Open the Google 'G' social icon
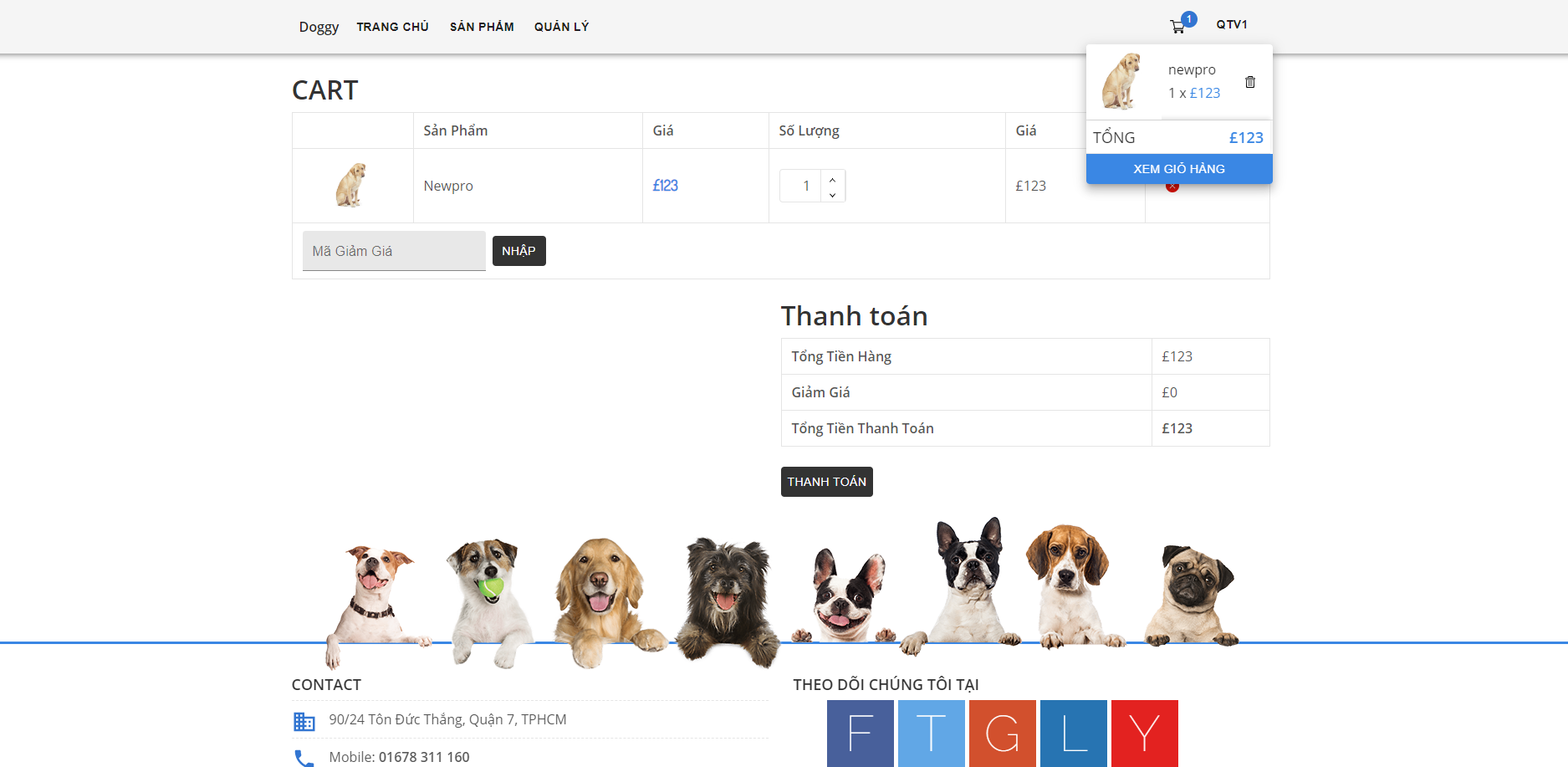This screenshot has width=1568, height=767. [1002, 734]
